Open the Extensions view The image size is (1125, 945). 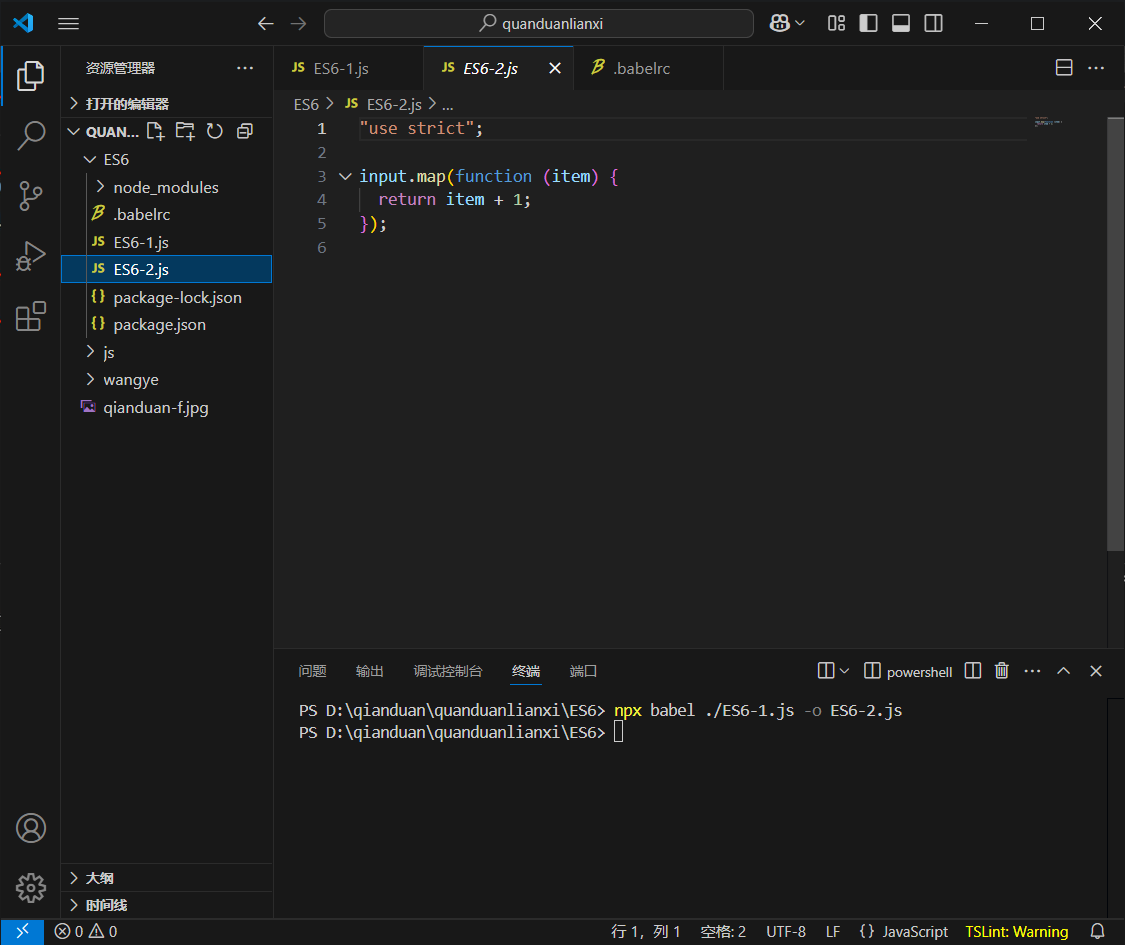point(31,316)
